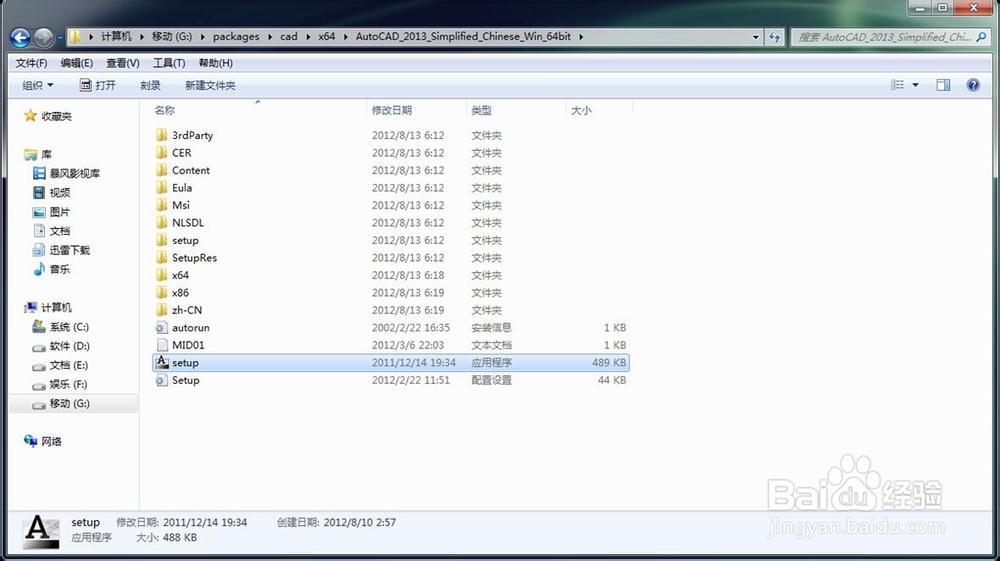
Task: Open drive 软件 (D:)
Action: point(61,346)
